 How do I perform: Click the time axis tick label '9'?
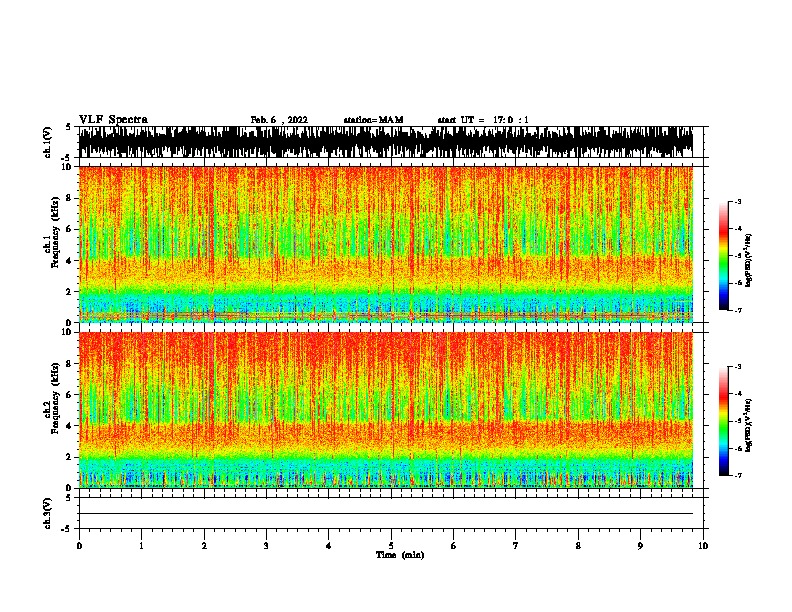(x=640, y=546)
